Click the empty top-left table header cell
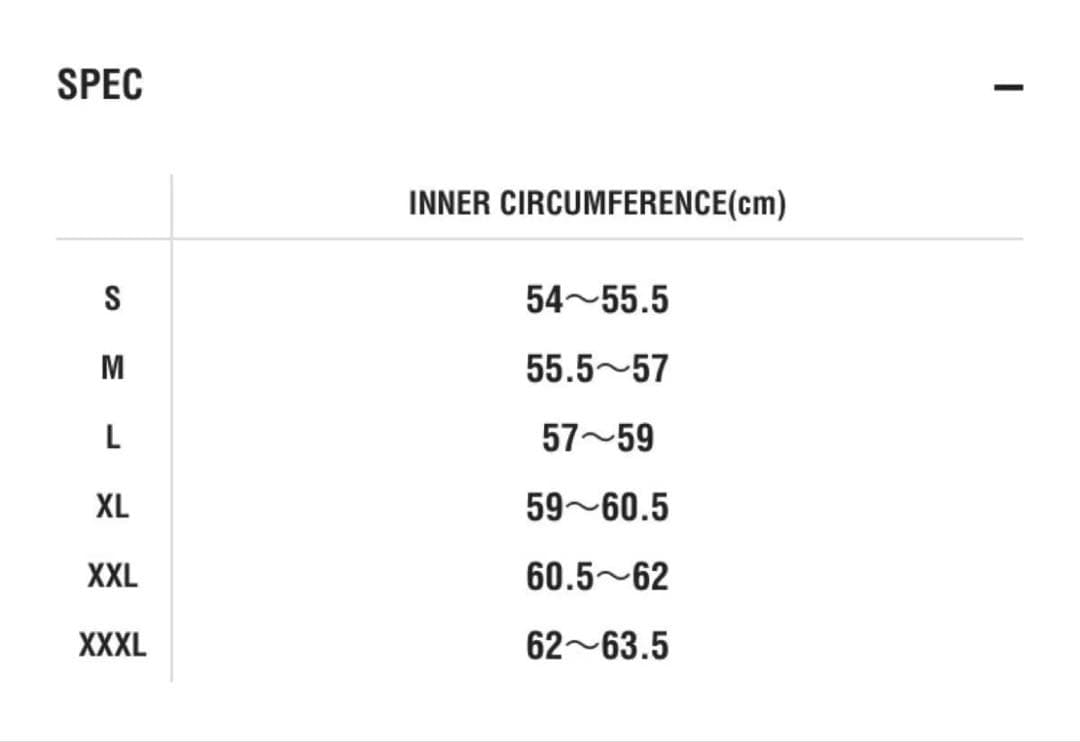This screenshot has height=742, width=1080. click(x=113, y=205)
